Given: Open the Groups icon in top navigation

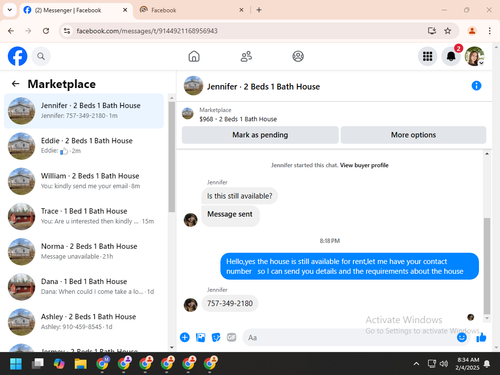Looking at the screenshot, I should 298,56.
